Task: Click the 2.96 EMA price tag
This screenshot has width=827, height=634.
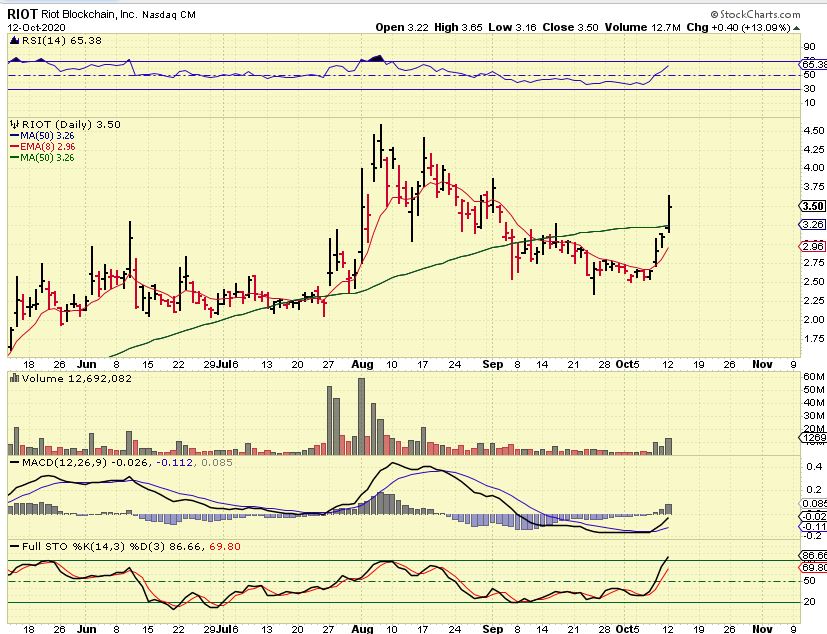Action: coord(812,246)
